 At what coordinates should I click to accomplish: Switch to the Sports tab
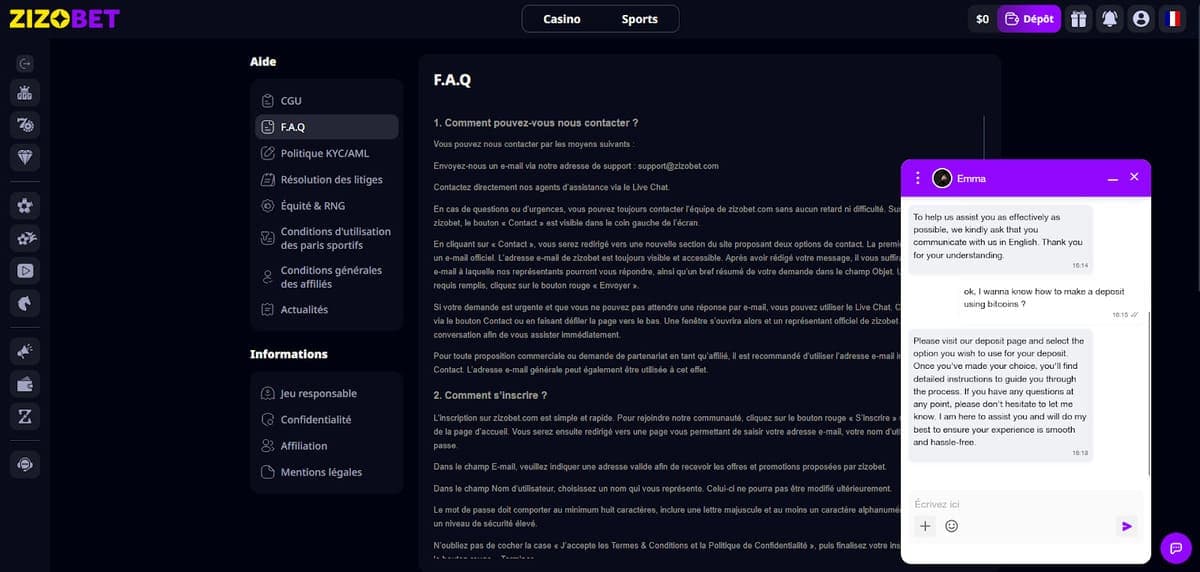pyautogui.click(x=639, y=19)
